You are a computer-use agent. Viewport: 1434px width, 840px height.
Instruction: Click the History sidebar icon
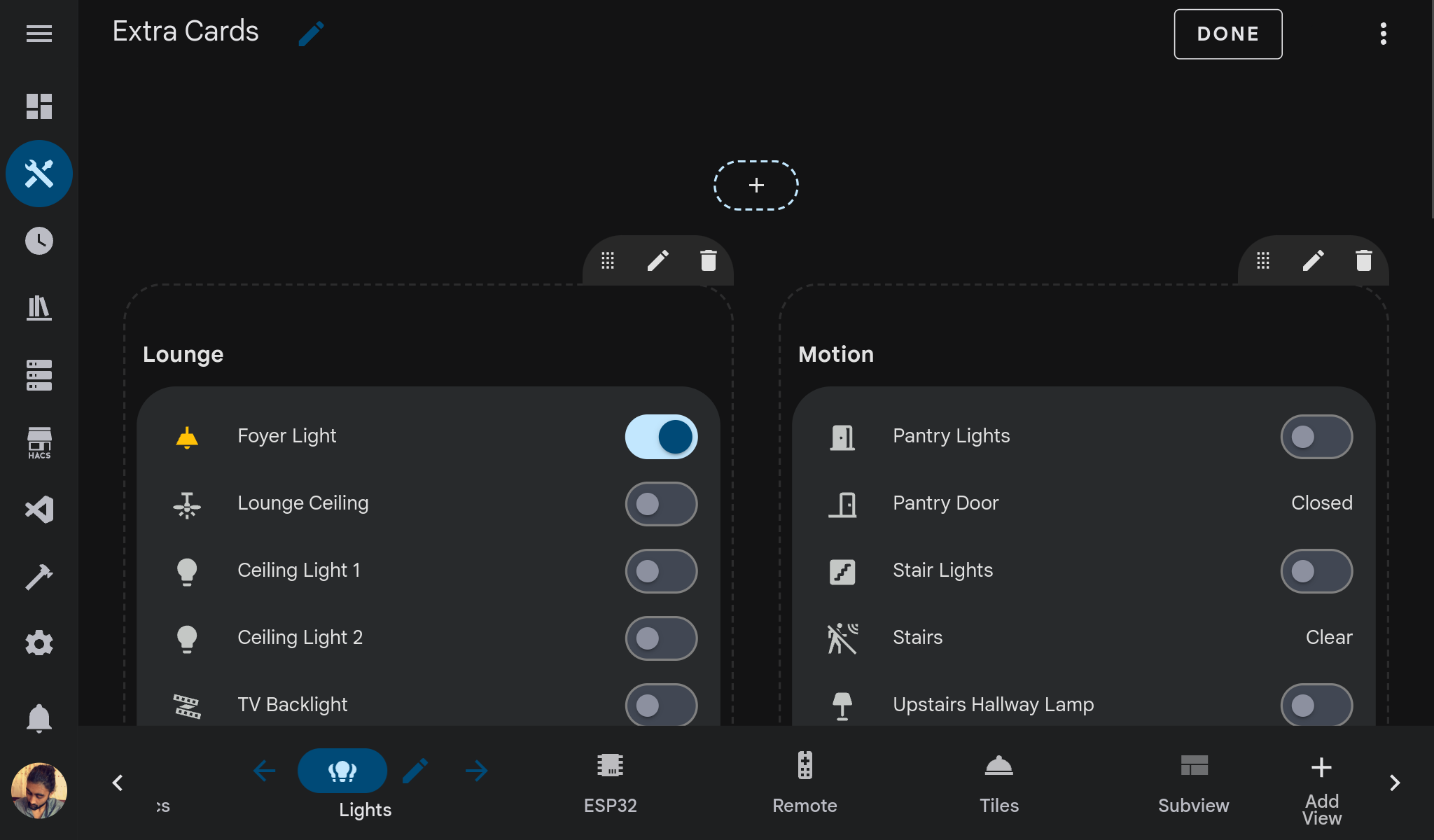(x=38, y=240)
